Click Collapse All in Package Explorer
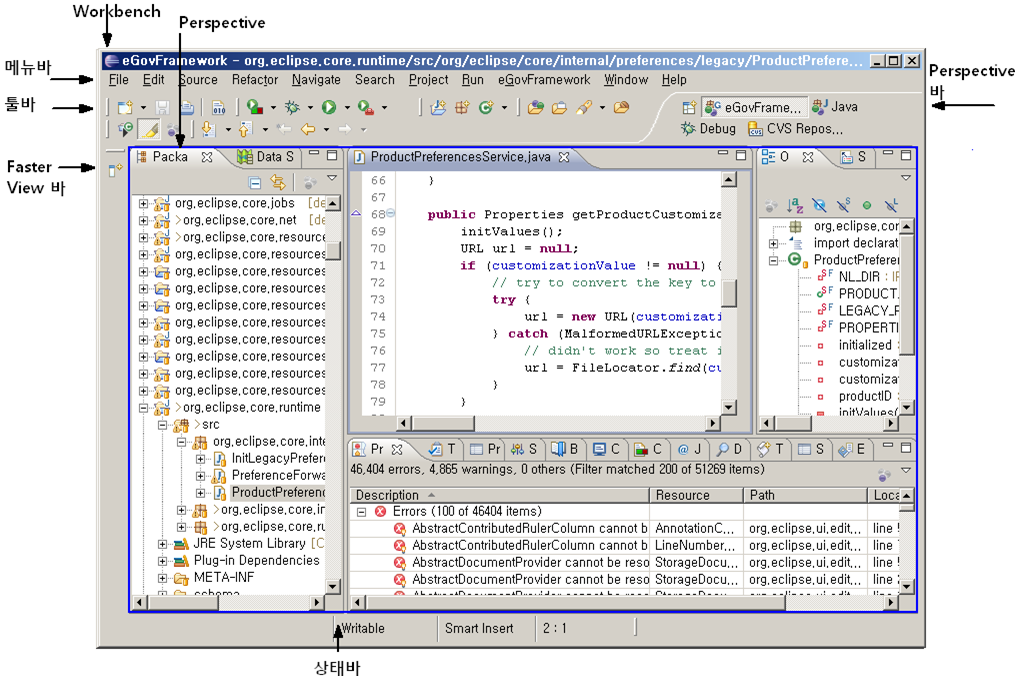 click(x=255, y=183)
